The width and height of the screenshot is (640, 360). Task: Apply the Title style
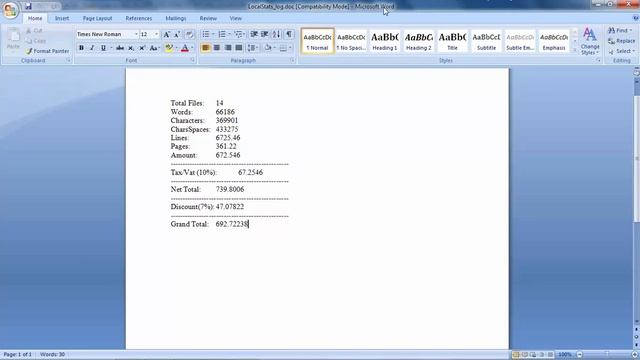click(453, 41)
